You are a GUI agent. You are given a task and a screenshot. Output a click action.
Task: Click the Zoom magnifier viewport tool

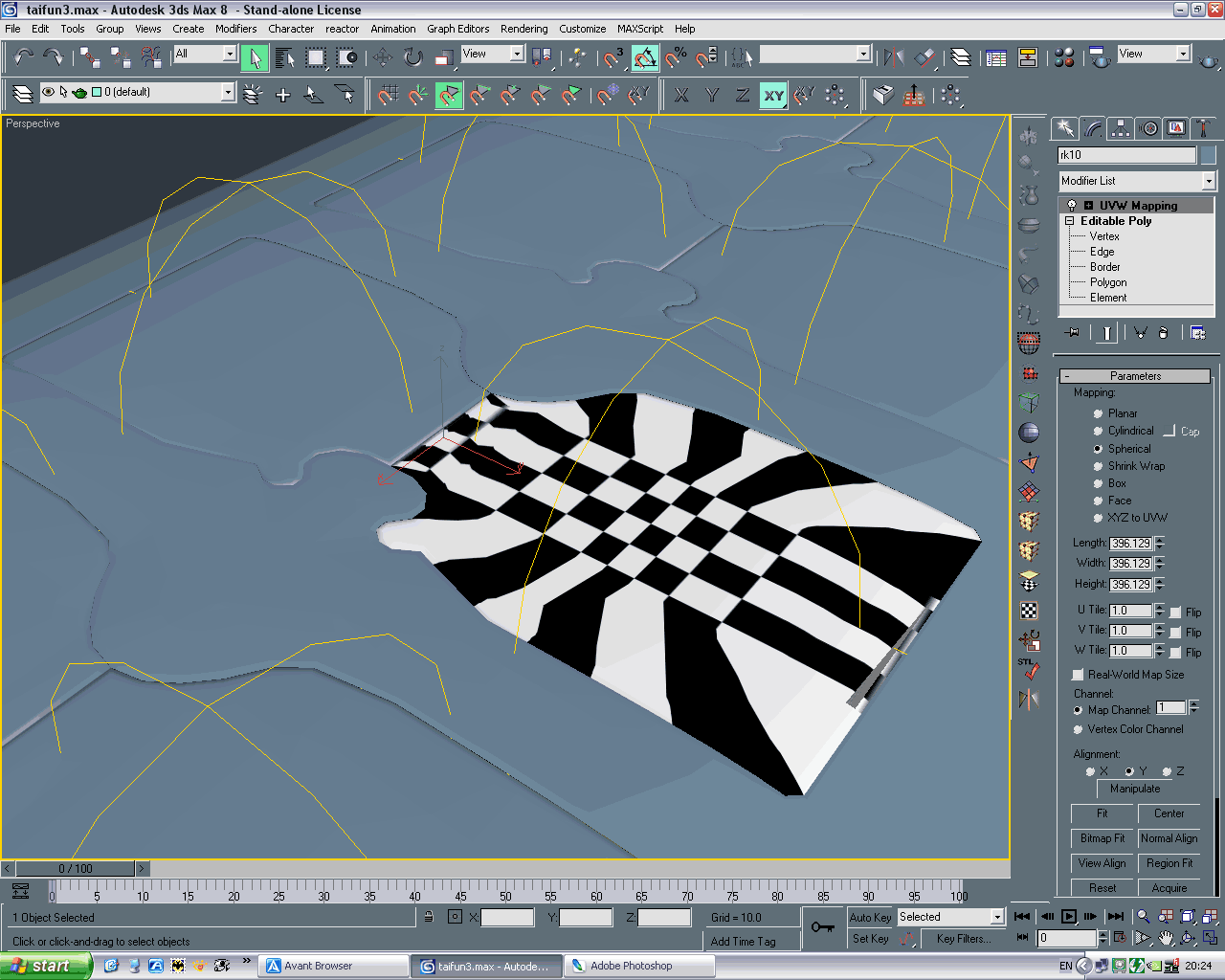tap(1143, 917)
